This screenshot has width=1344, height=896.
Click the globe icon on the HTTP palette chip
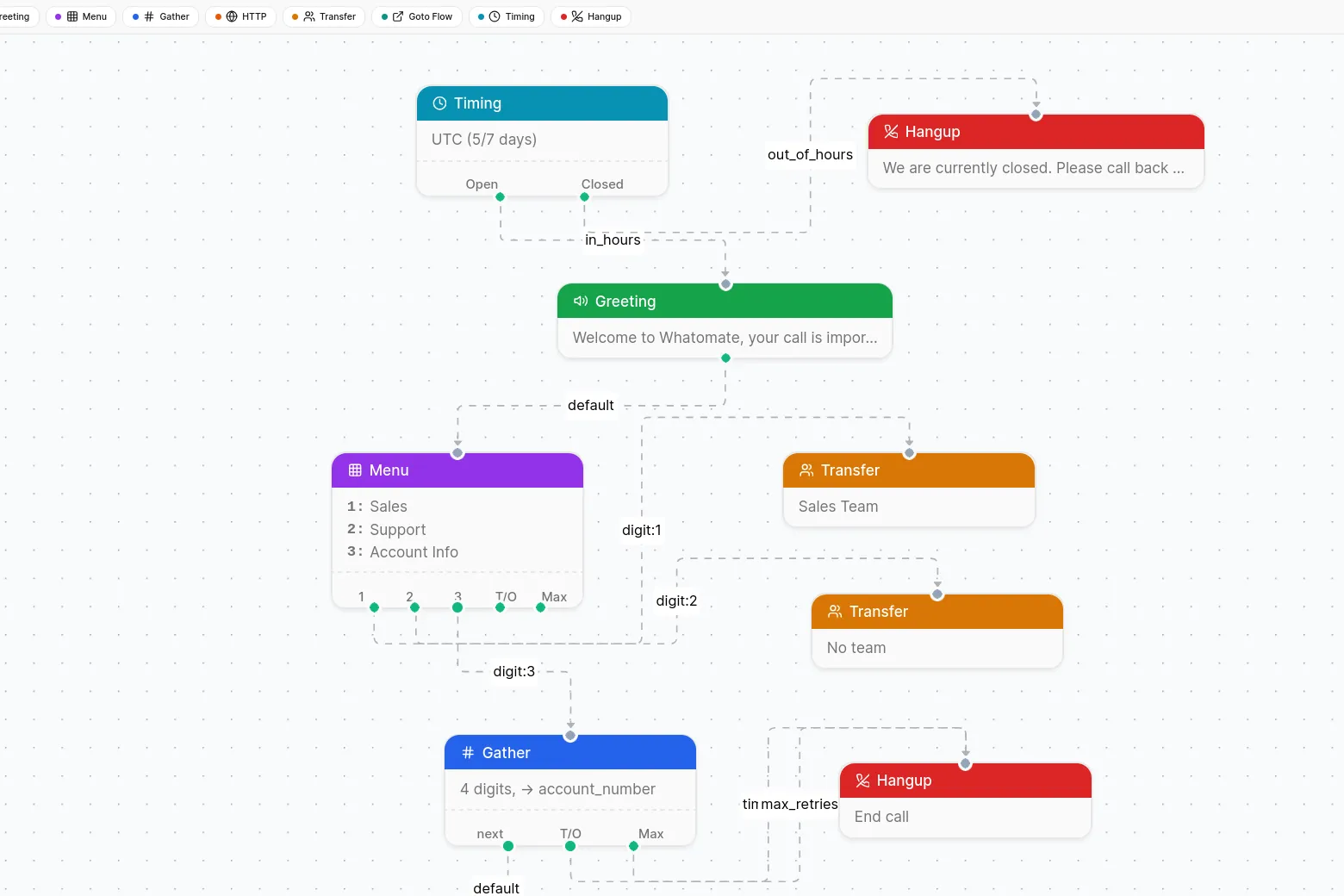tap(232, 16)
